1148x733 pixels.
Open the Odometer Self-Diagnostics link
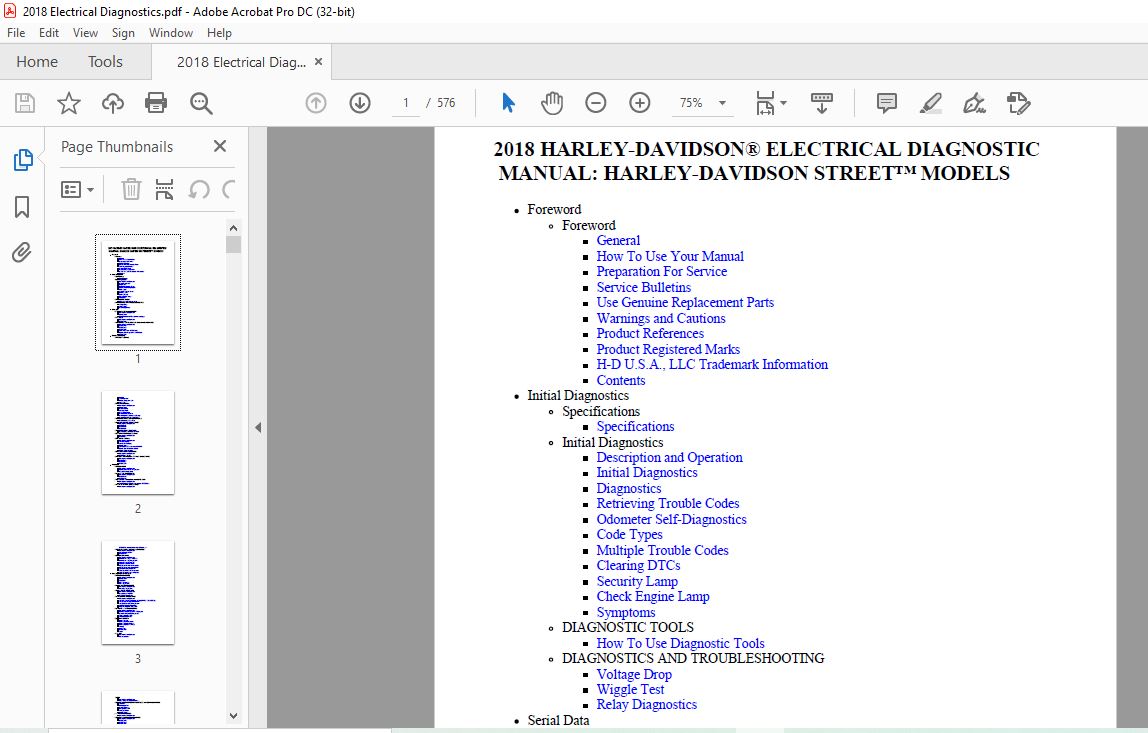671,520
